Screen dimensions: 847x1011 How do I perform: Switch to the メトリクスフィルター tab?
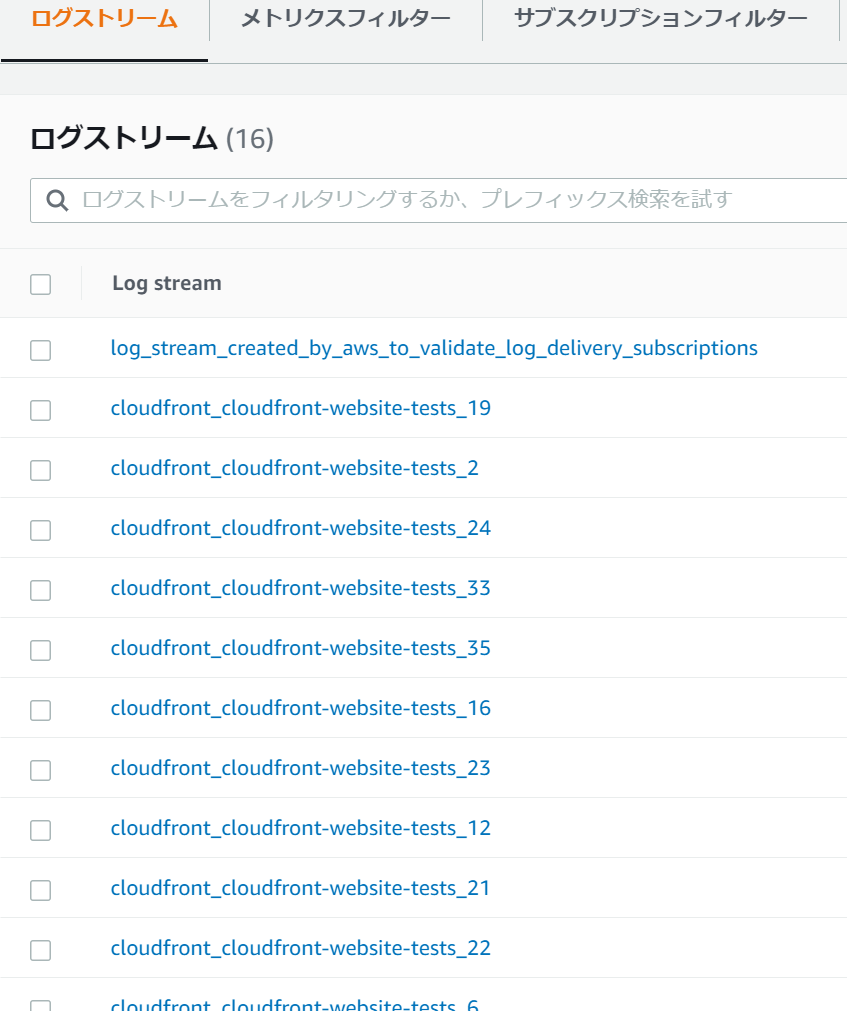tap(344, 18)
